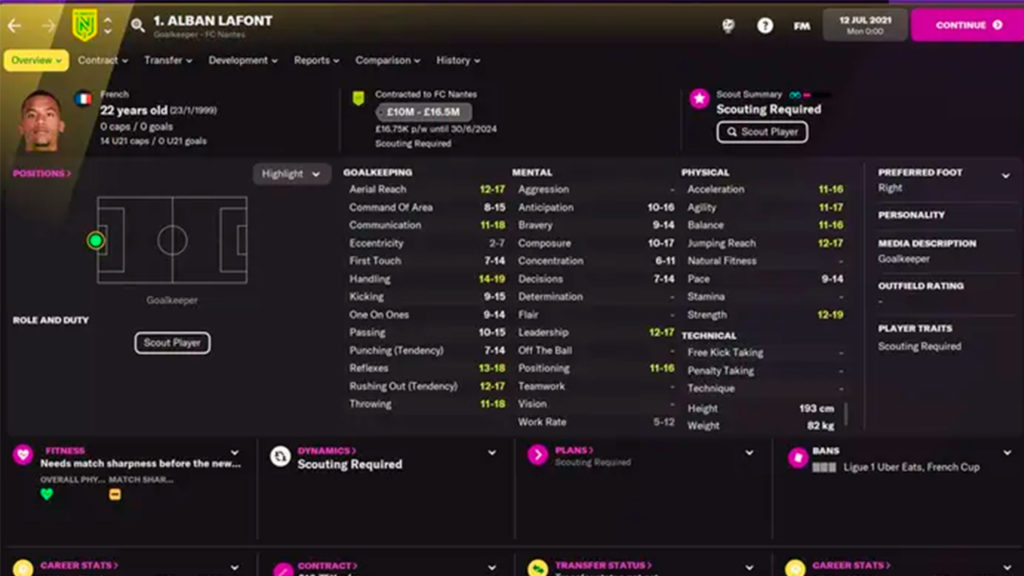This screenshot has height=576, width=1024.
Task: Click the Fitness heart icon
Action: tap(20, 452)
